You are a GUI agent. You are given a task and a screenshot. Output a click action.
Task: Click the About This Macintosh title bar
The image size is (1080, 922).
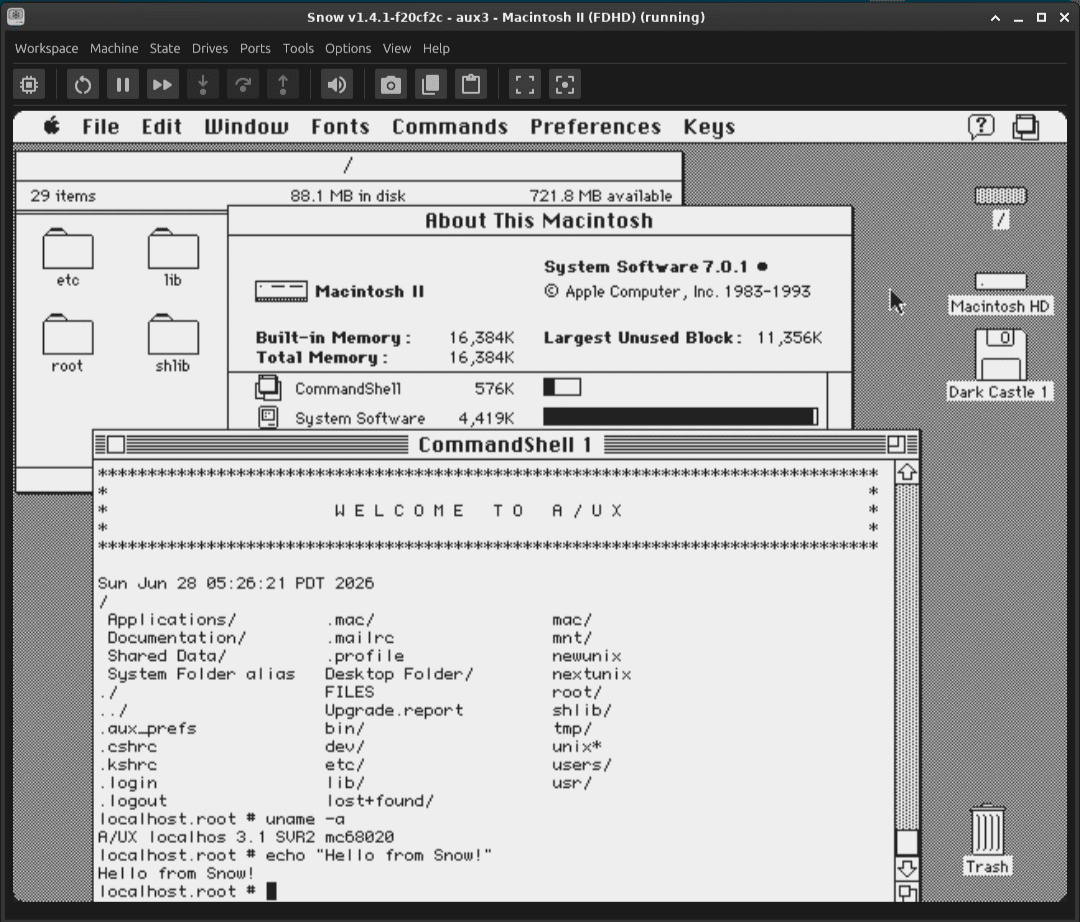click(539, 220)
